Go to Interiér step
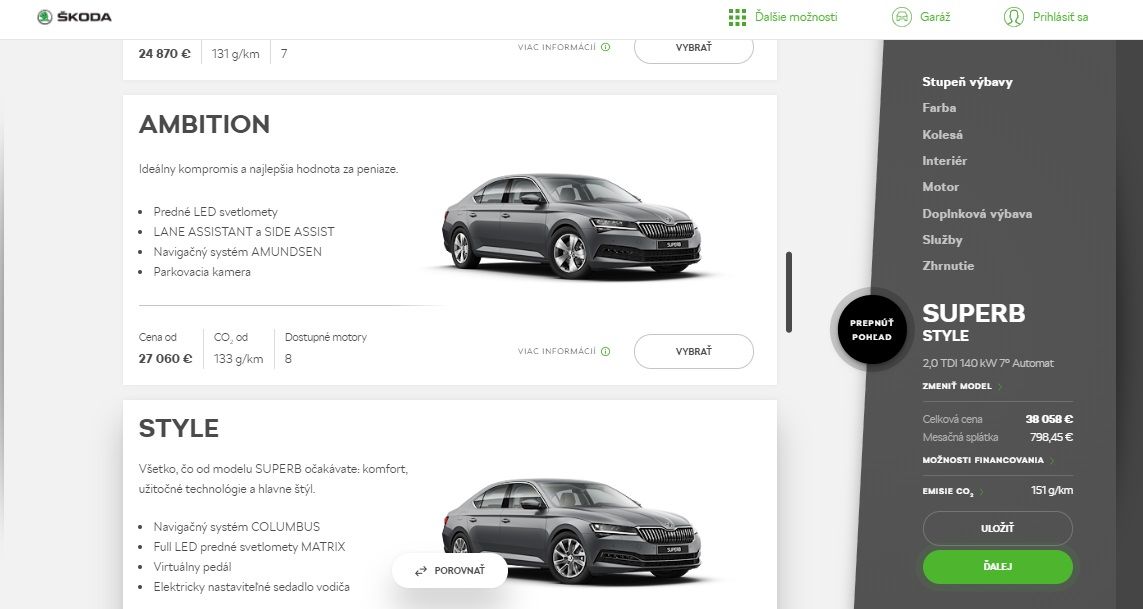Viewport: 1143px width, 609px height. coord(945,160)
